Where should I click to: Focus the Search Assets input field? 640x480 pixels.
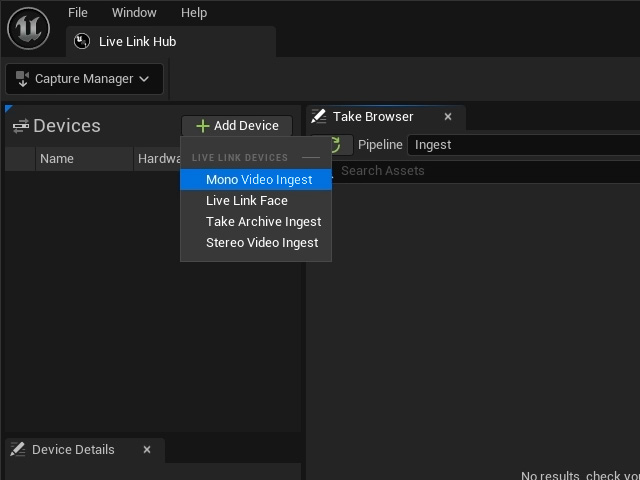(x=486, y=171)
